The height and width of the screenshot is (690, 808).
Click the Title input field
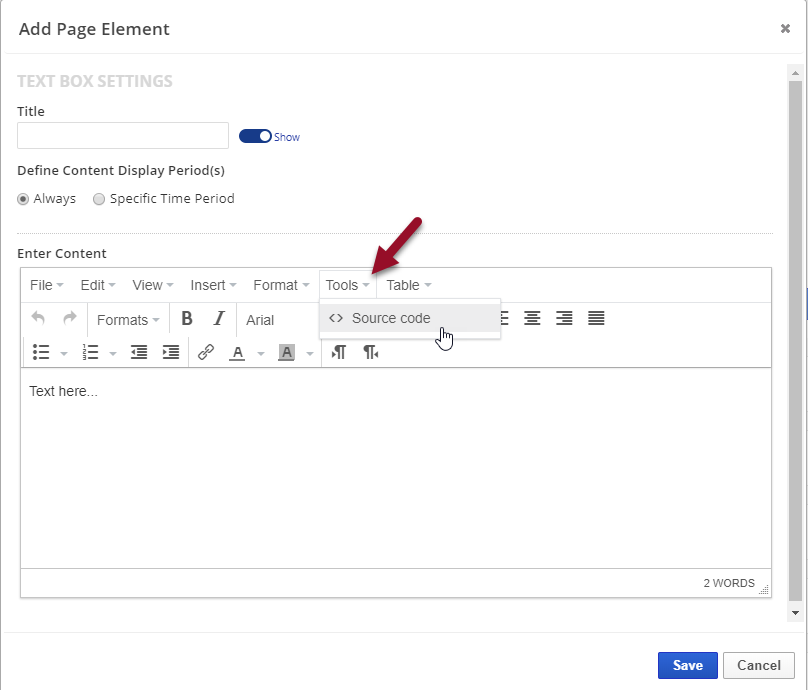[123, 136]
